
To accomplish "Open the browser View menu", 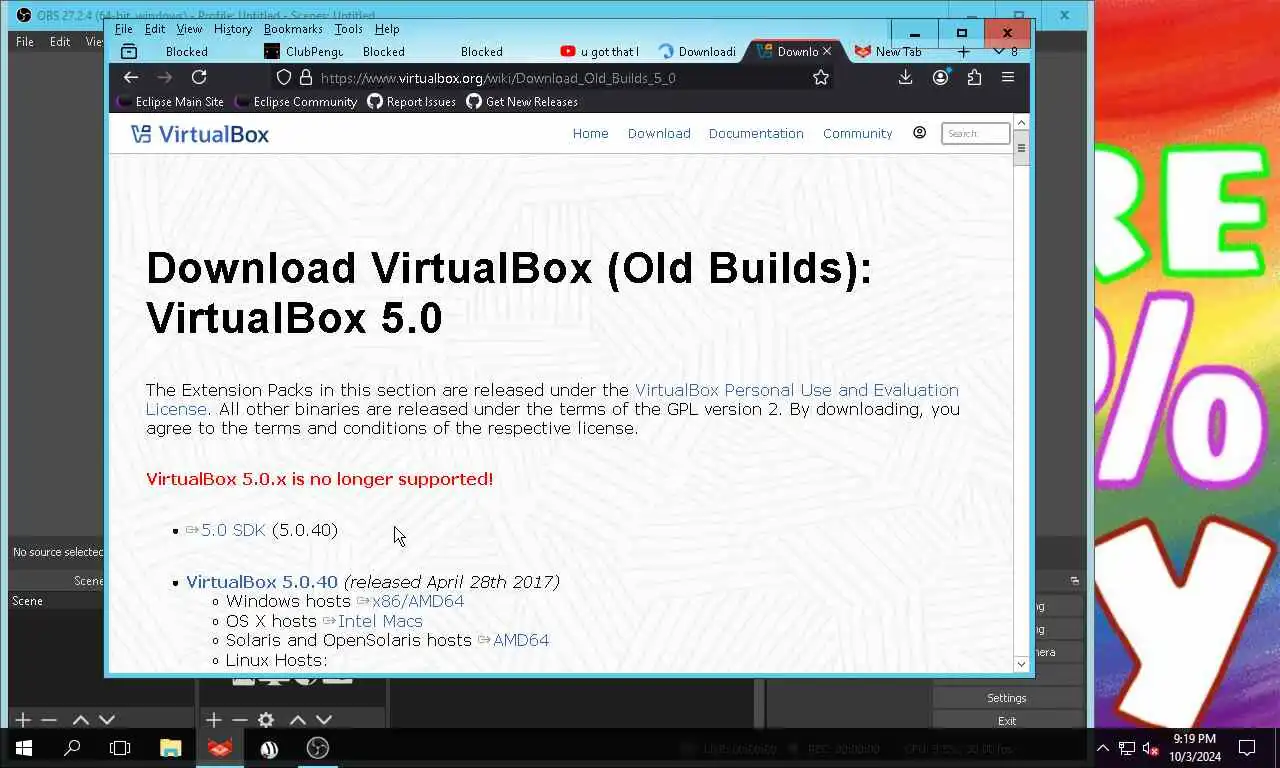I will (x=189, y=29).
